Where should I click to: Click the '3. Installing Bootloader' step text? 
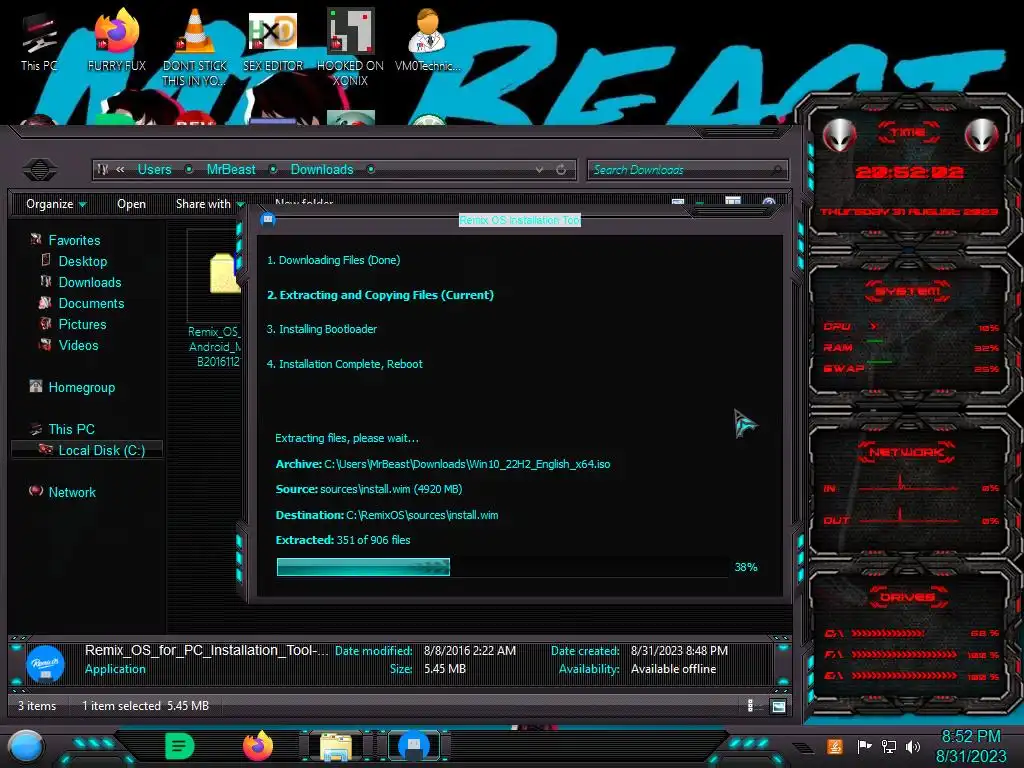pyautogui.click(x=321, y=329)
